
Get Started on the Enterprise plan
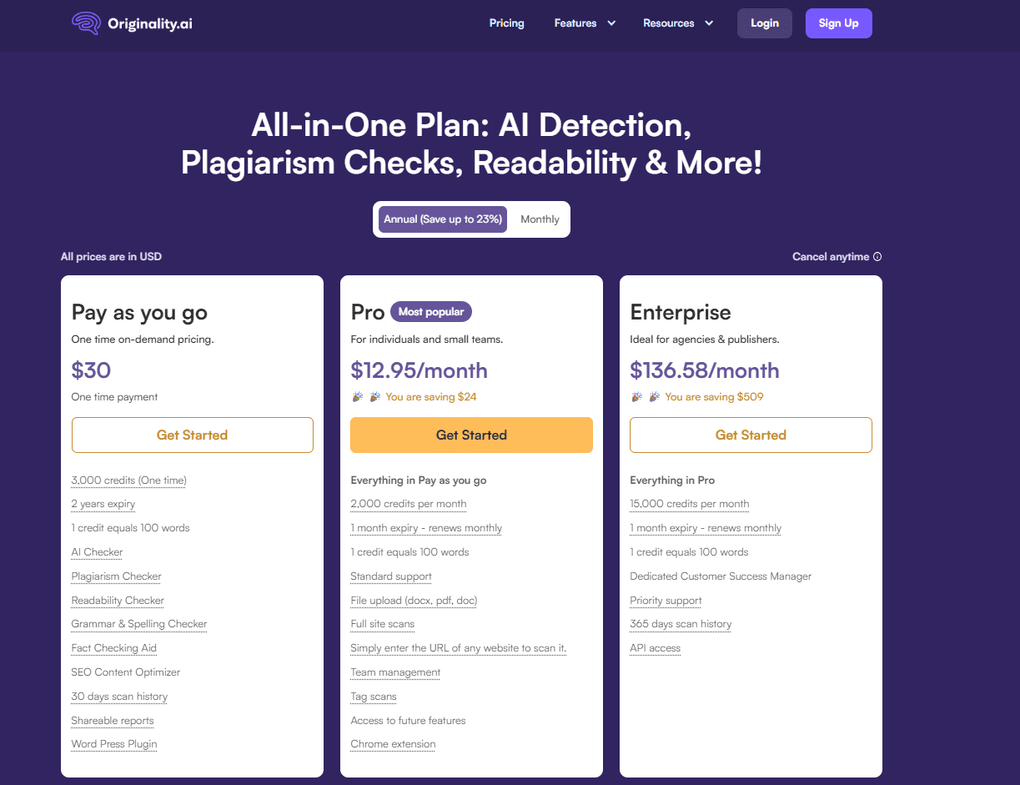(x=750, y=434)
